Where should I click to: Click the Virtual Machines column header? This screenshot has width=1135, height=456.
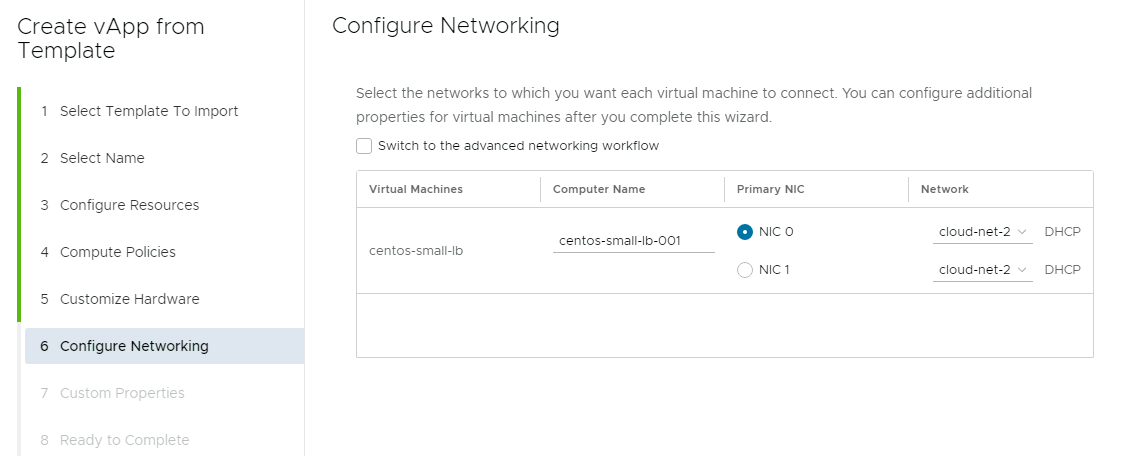click(416, 189)
